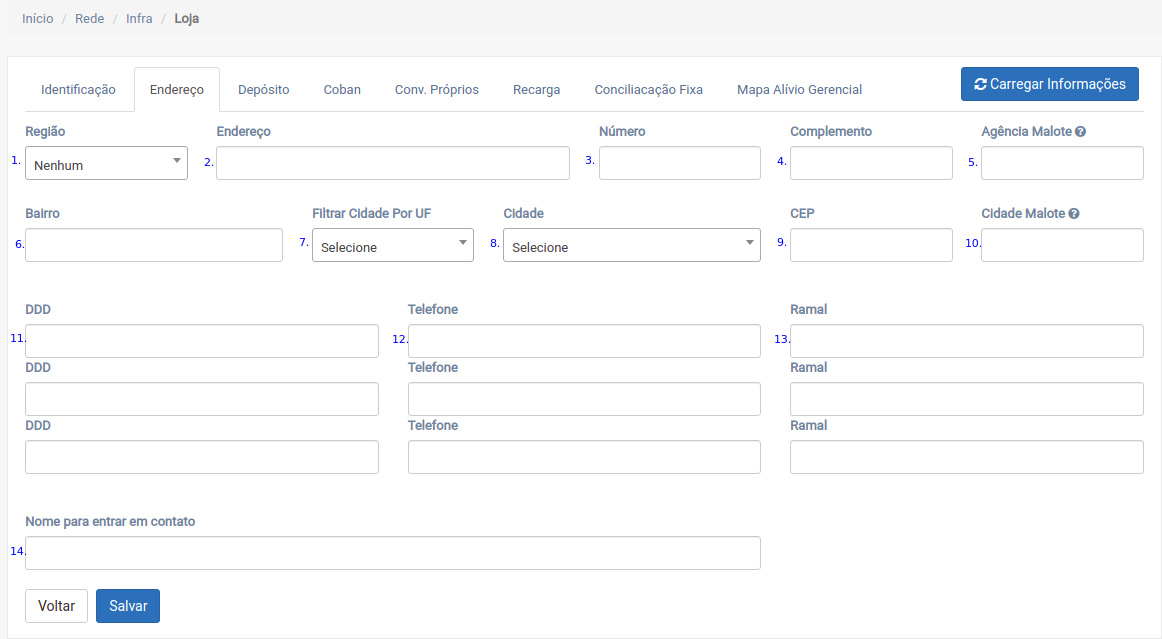Navigate to Início in breadcrumb
The width and height of the screenshot is (1162, 639).
tap(37, 19)
